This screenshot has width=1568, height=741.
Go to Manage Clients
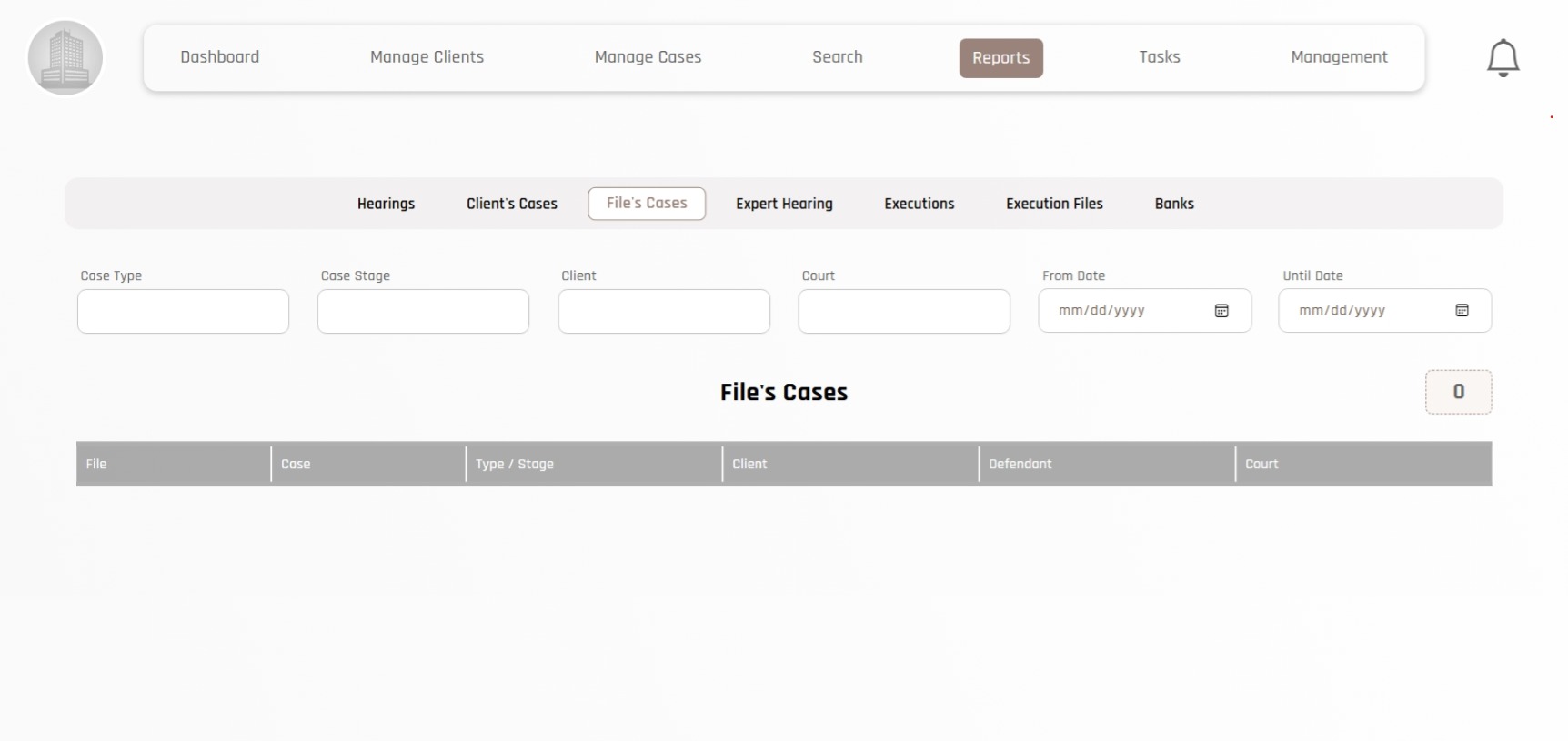coord(427,57)
